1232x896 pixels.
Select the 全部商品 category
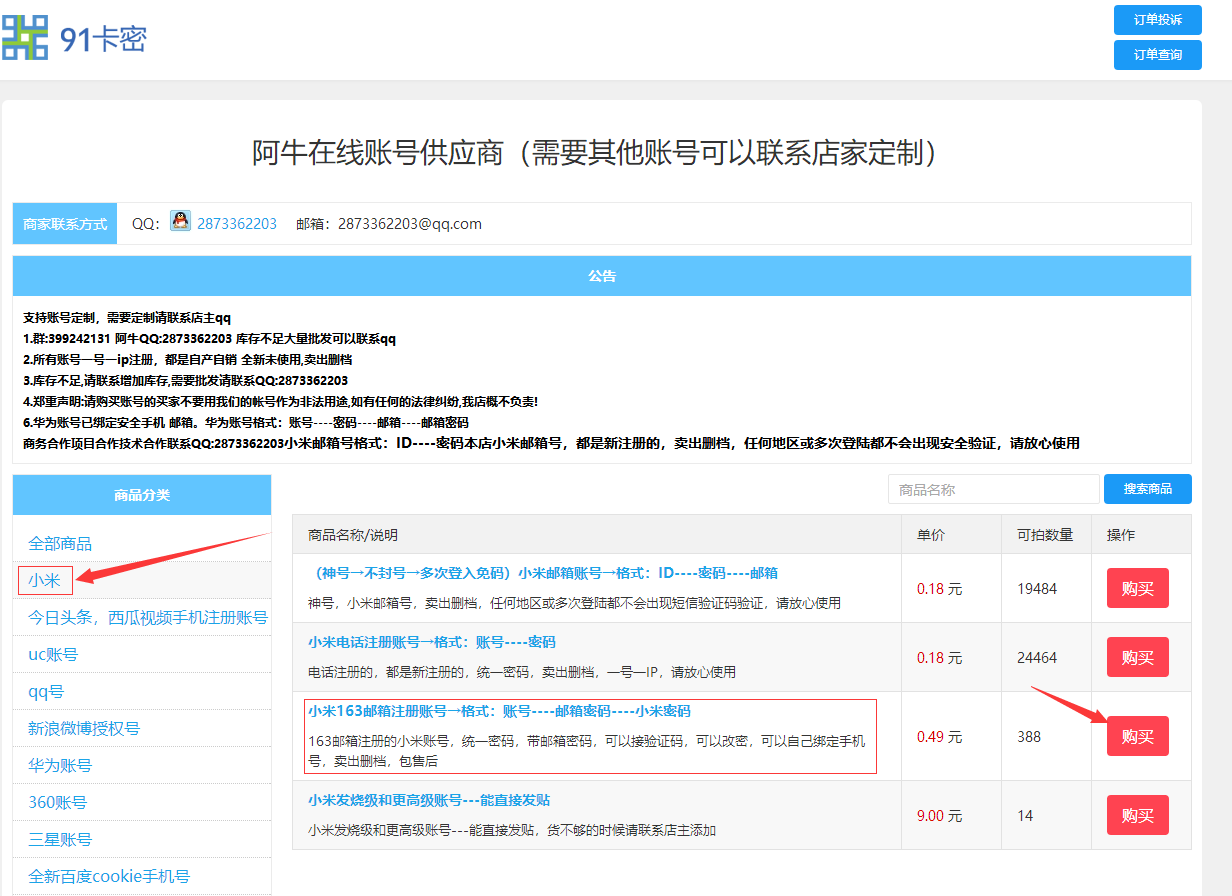tap(60, 544)
